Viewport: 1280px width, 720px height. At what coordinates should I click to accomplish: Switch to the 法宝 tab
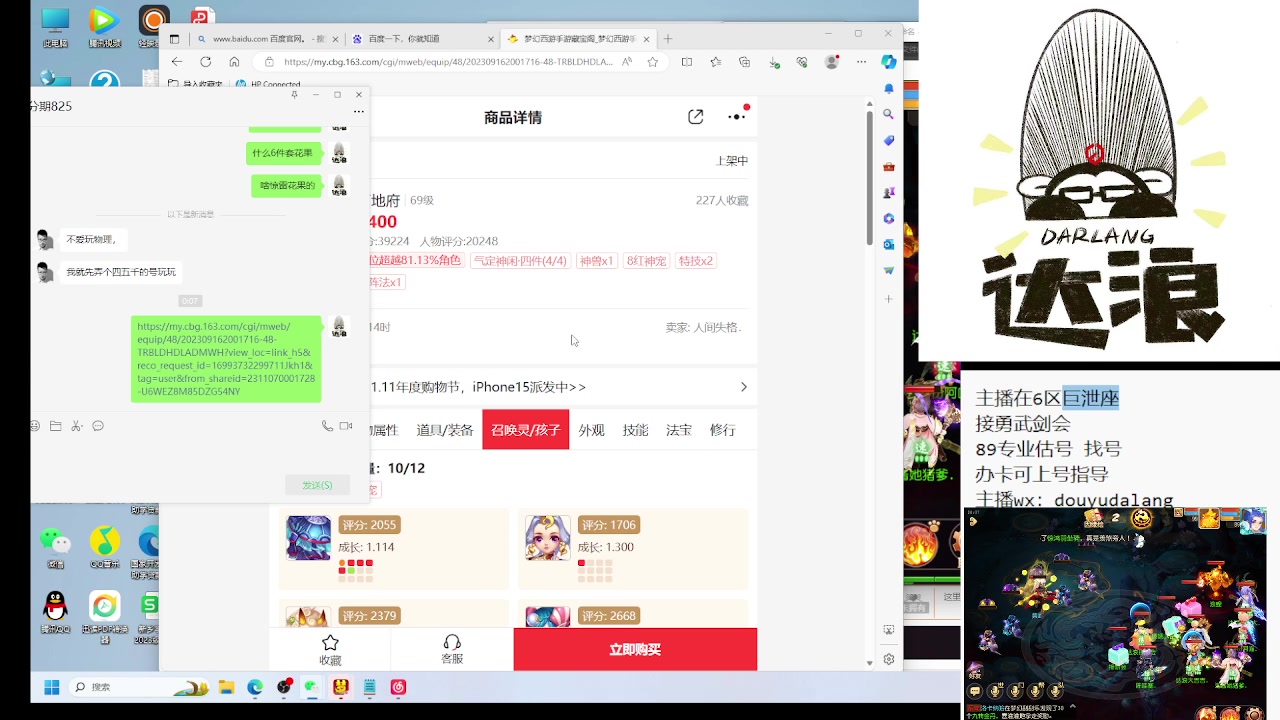point(679,430)
